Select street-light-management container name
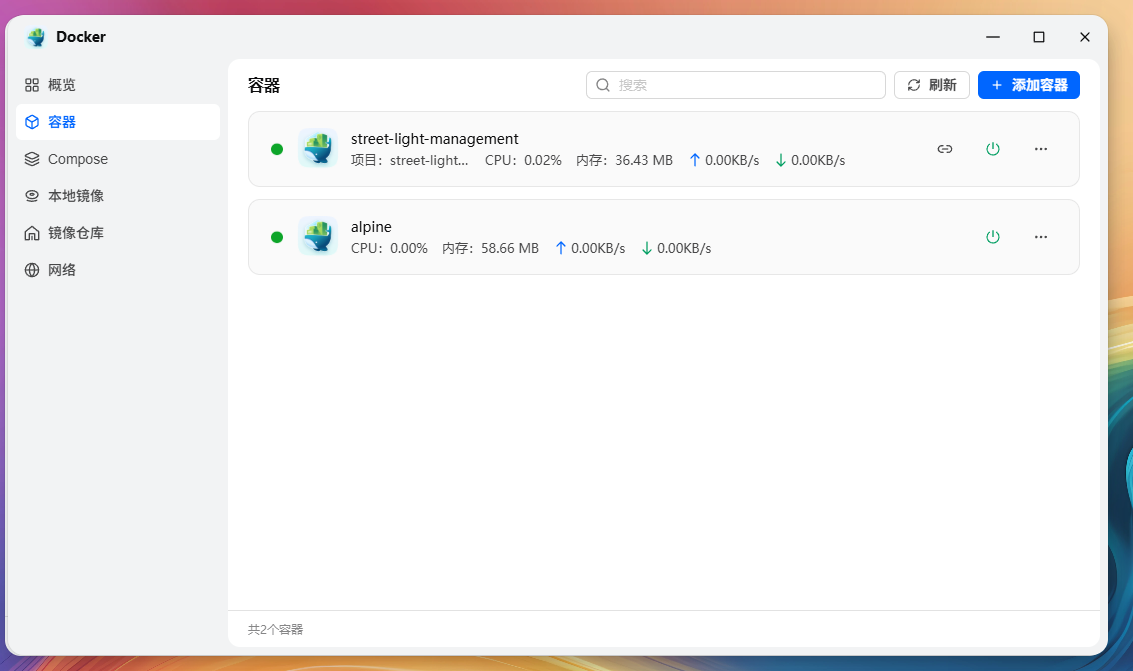The width and height of the screenshot is (1133, 671). point(433,138)
